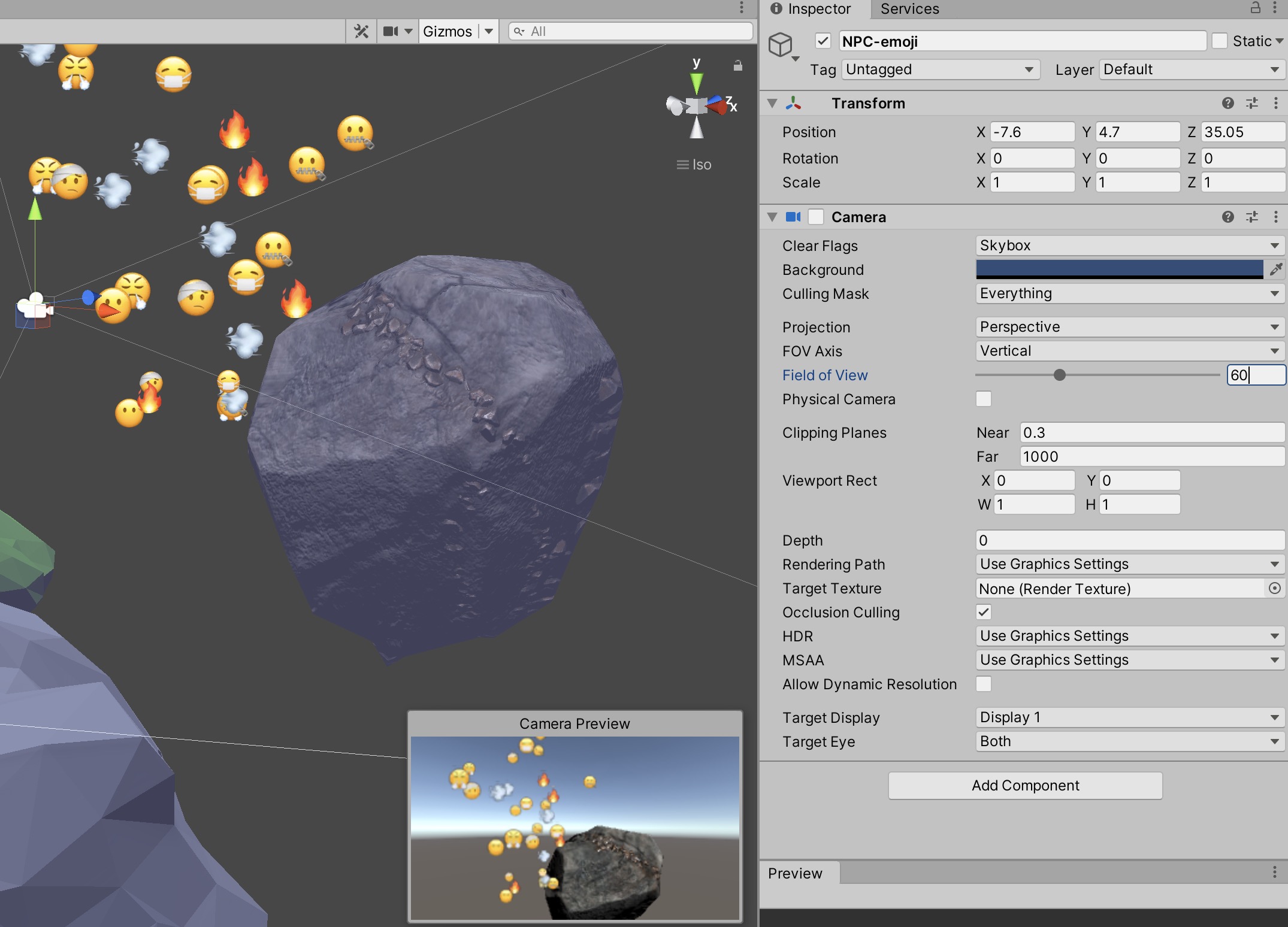This screenshot has width=1288, height=927.
Task: Open scene view kebab menu
Action: [742, 7]
